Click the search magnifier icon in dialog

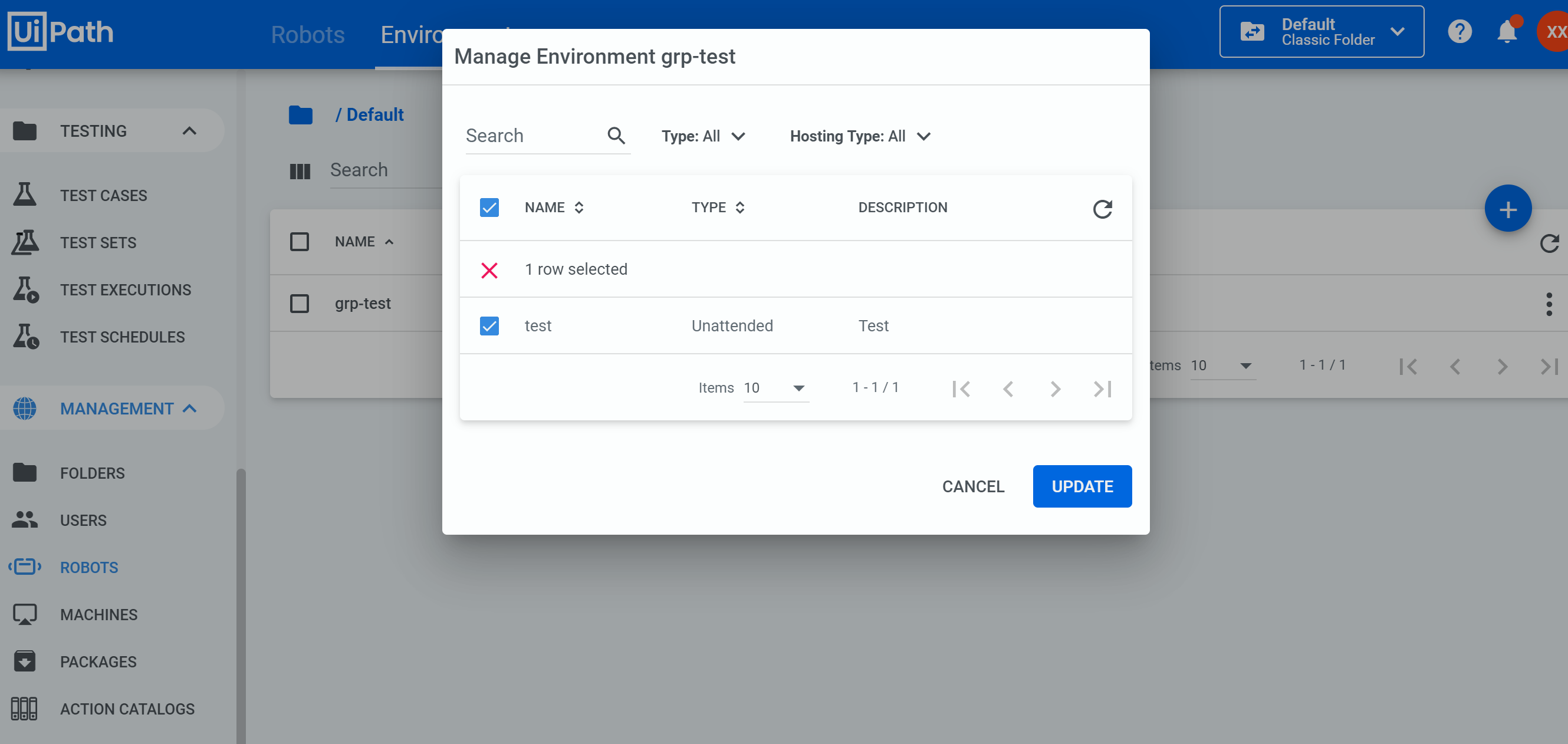tap(616, 136)
